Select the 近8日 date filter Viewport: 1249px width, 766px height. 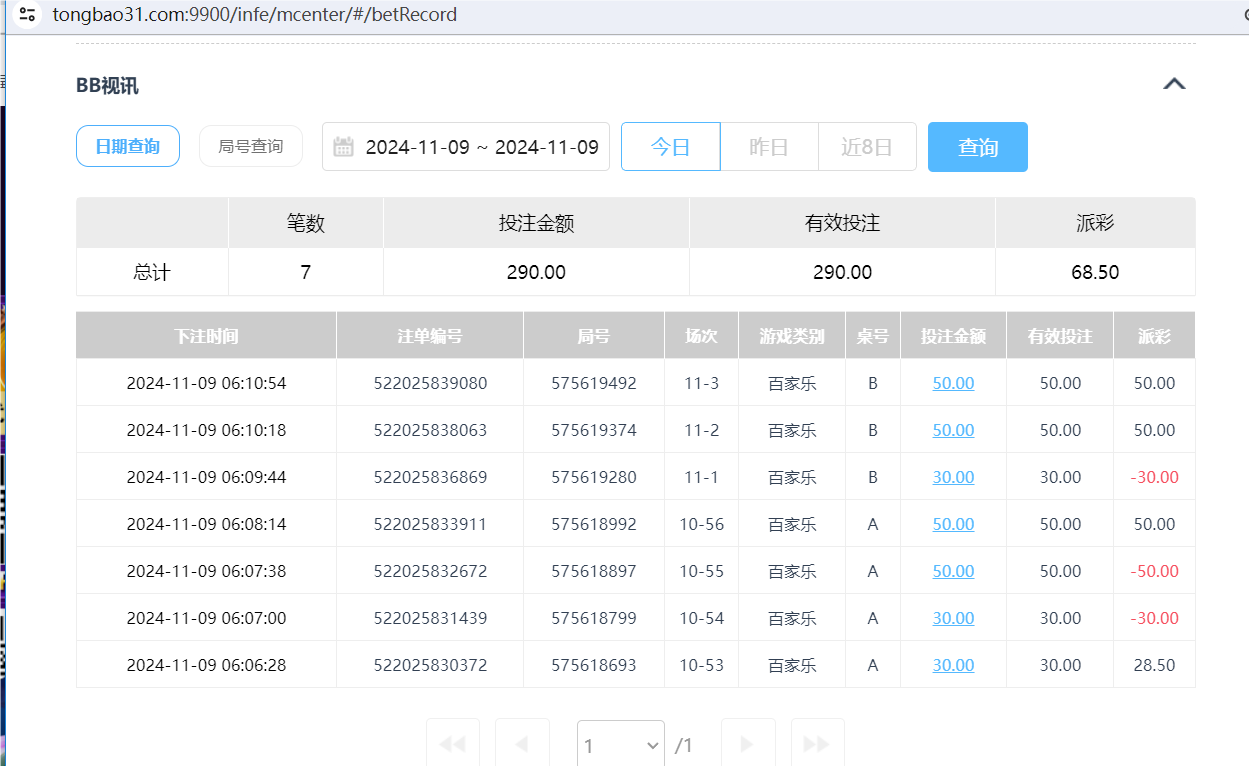tap(867, 146)
